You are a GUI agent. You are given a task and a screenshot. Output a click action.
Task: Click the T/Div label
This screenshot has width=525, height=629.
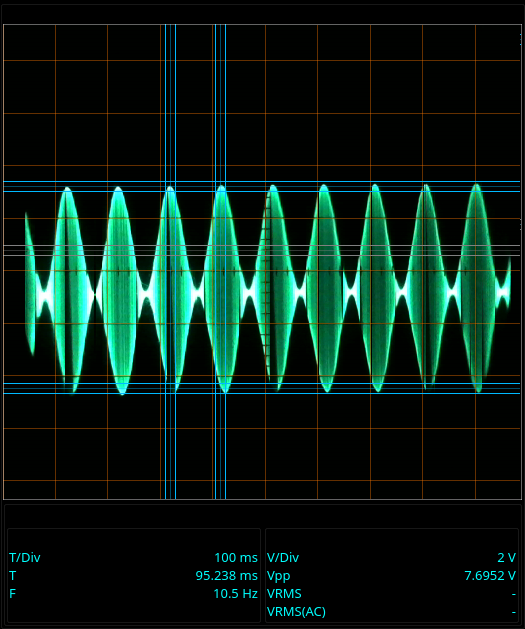tap(25, 558)
